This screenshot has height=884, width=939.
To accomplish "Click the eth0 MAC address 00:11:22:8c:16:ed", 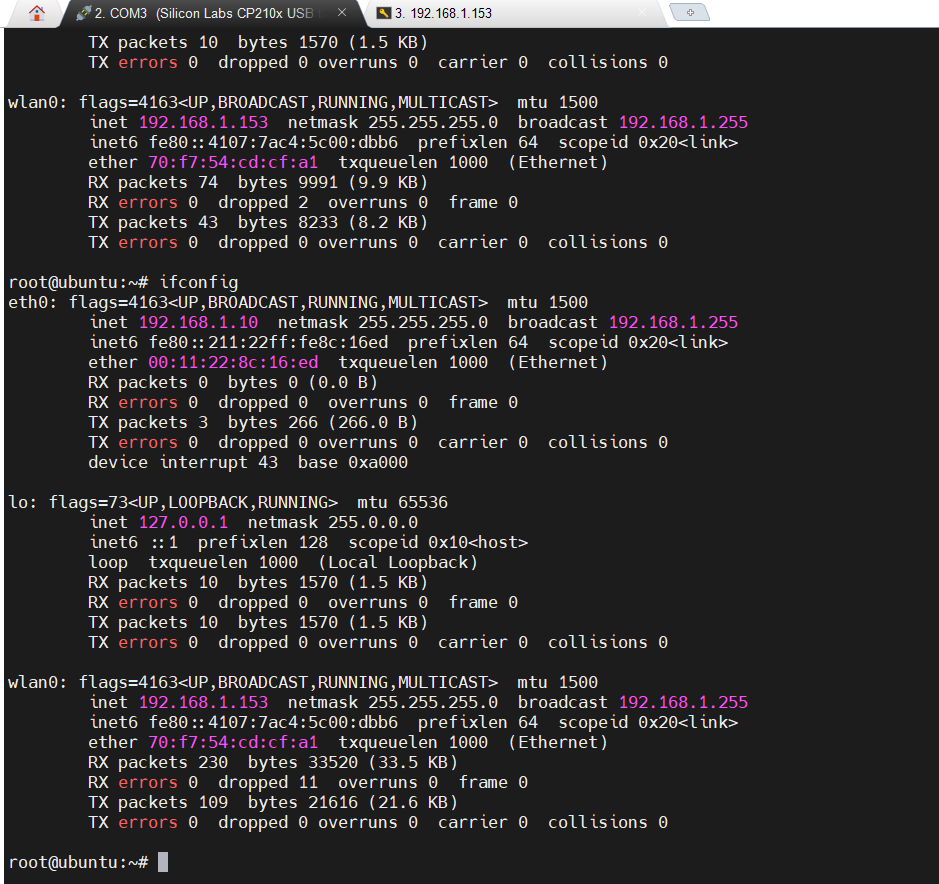I will coord(233,362).
